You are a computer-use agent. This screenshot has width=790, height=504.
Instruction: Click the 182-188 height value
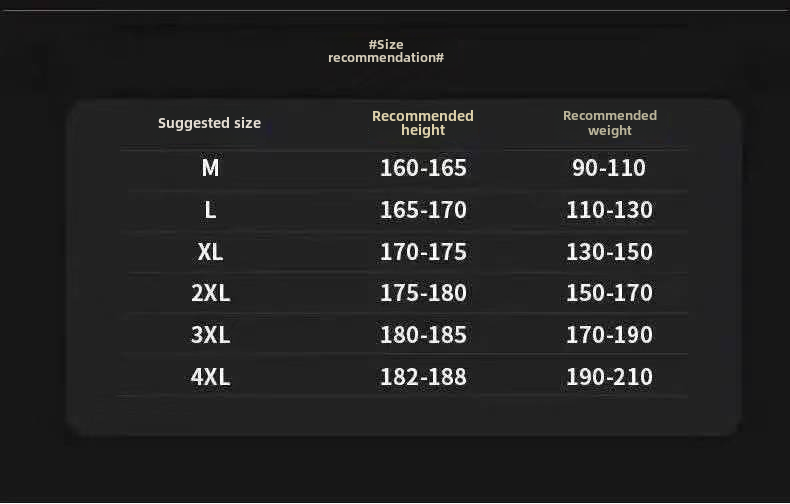click(x=423, y=377)
